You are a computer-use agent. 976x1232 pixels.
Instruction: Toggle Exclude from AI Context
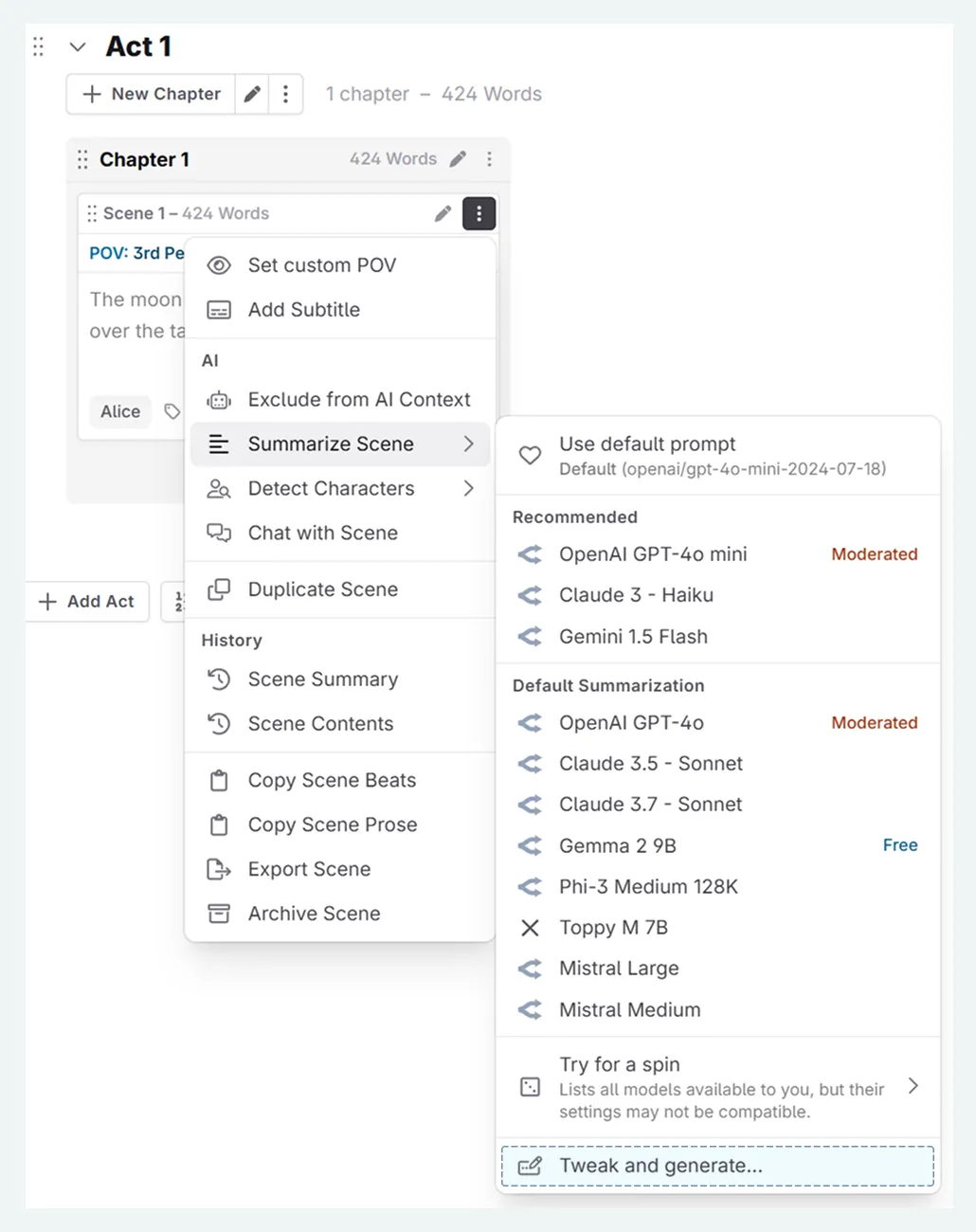point(358,400)
